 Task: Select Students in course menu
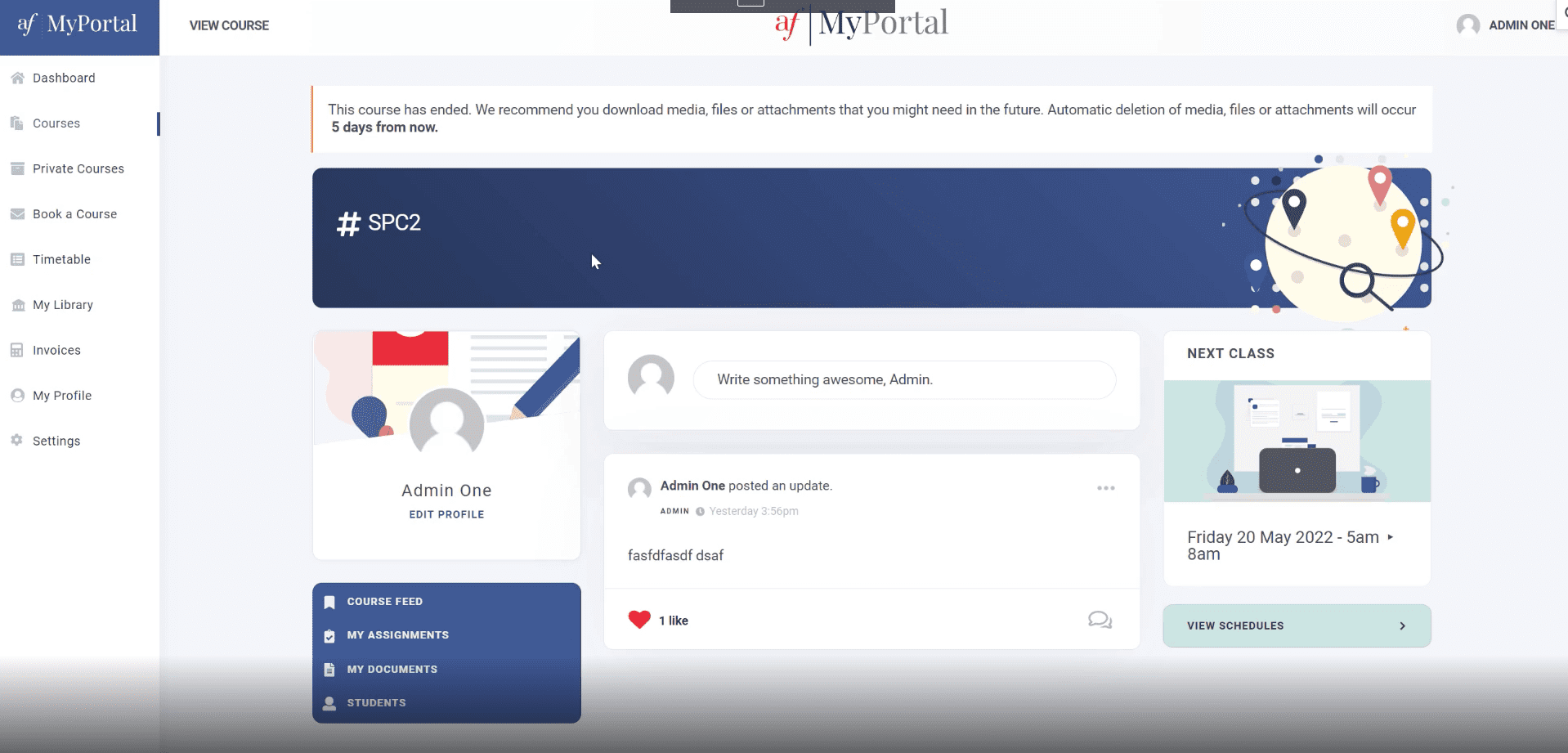tap(376, 703)
